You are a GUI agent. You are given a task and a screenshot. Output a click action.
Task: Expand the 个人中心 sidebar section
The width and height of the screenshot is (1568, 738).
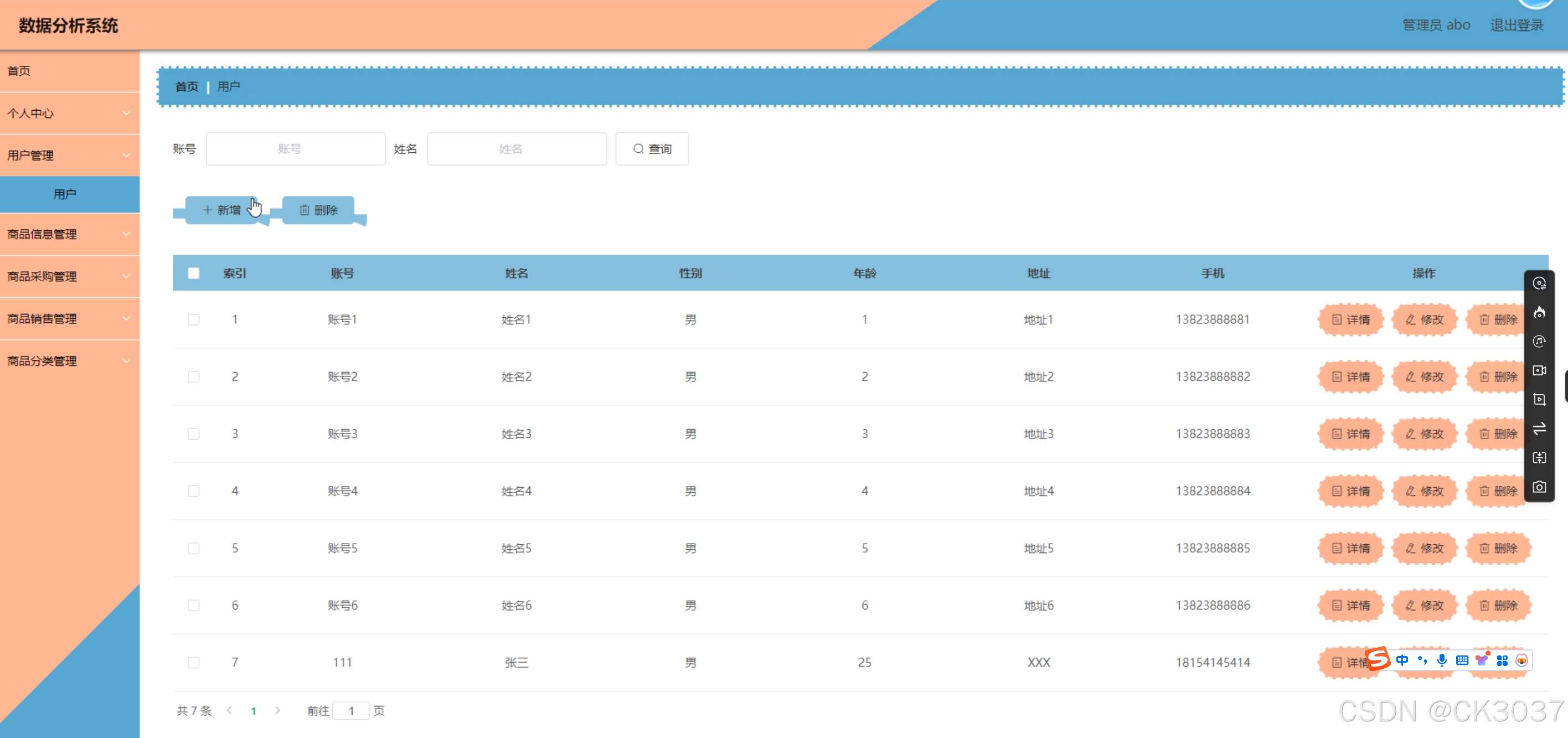[70, 113]
